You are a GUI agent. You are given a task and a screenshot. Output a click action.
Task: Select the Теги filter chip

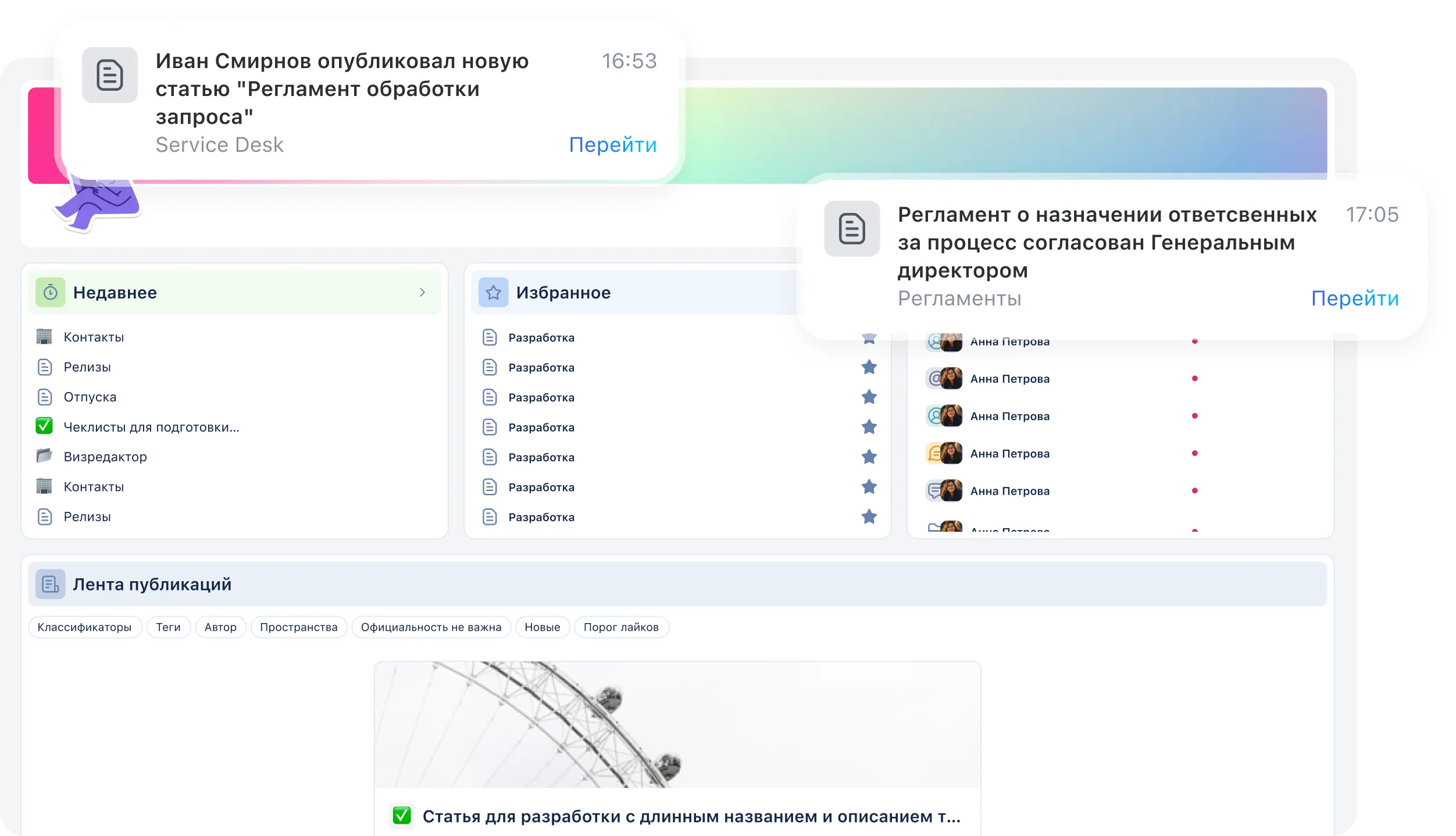tap(168, 627)
